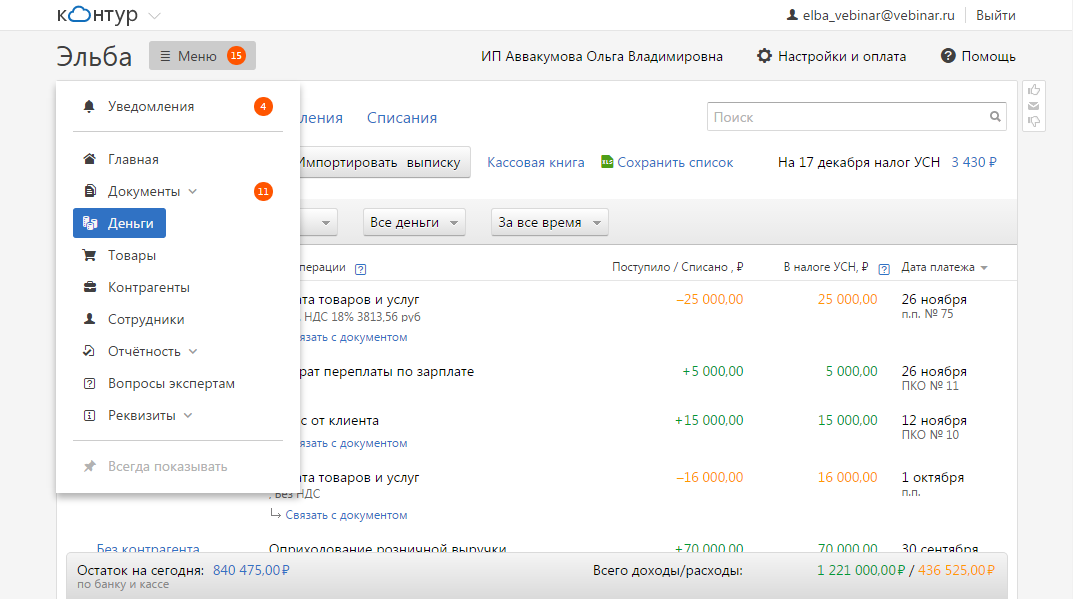Click the Уведомления bell icon
Image resolution: width=1073 pixels, height=599 pixels.
point(89,106)
